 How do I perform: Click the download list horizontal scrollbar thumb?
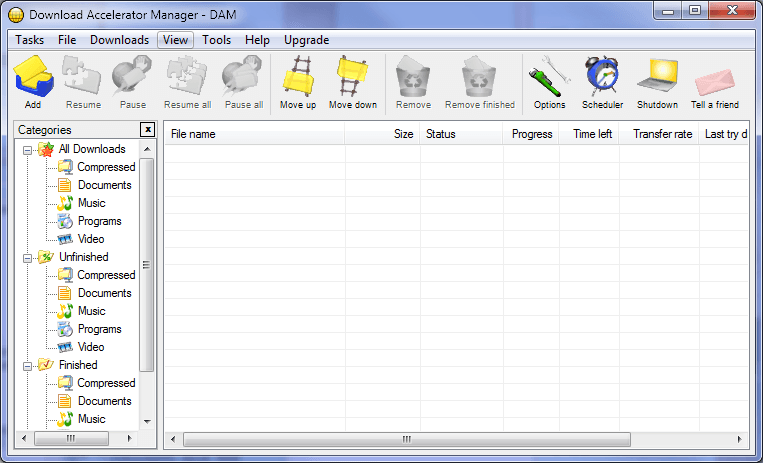[x=407, y=440]
